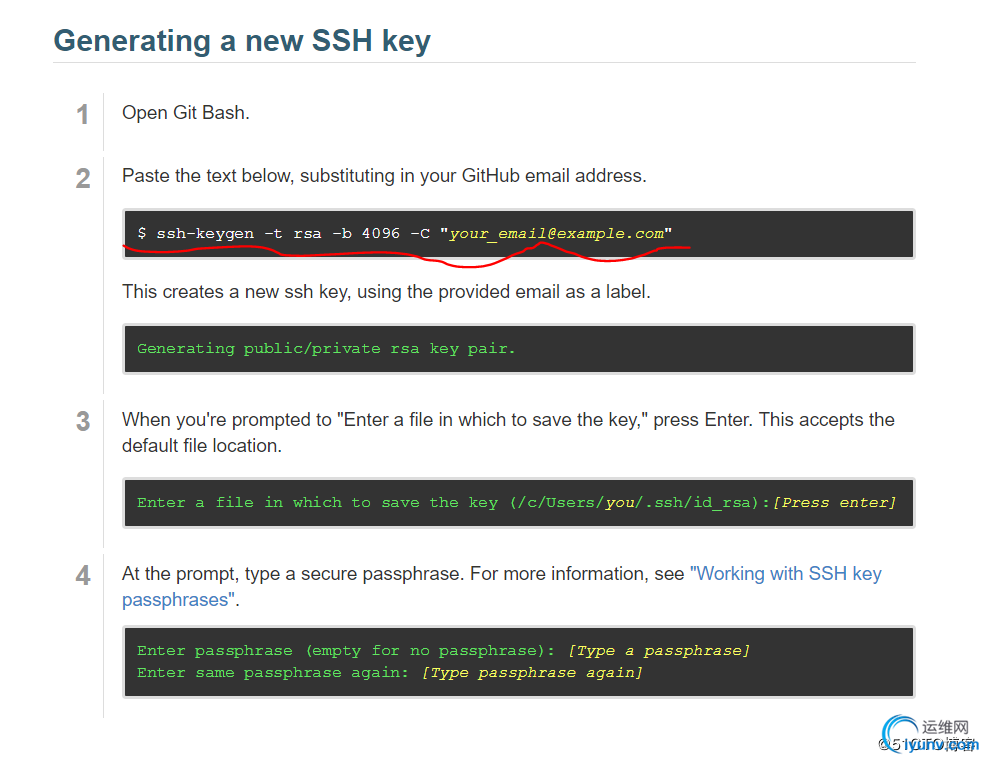Click the 运维网 watermark text

[945, 727]
